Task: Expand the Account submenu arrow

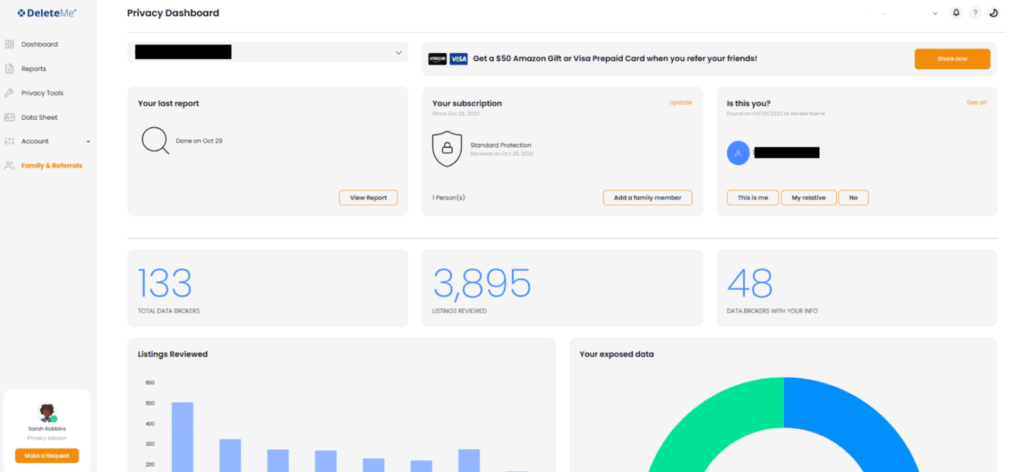Action: tap(88, 142)
